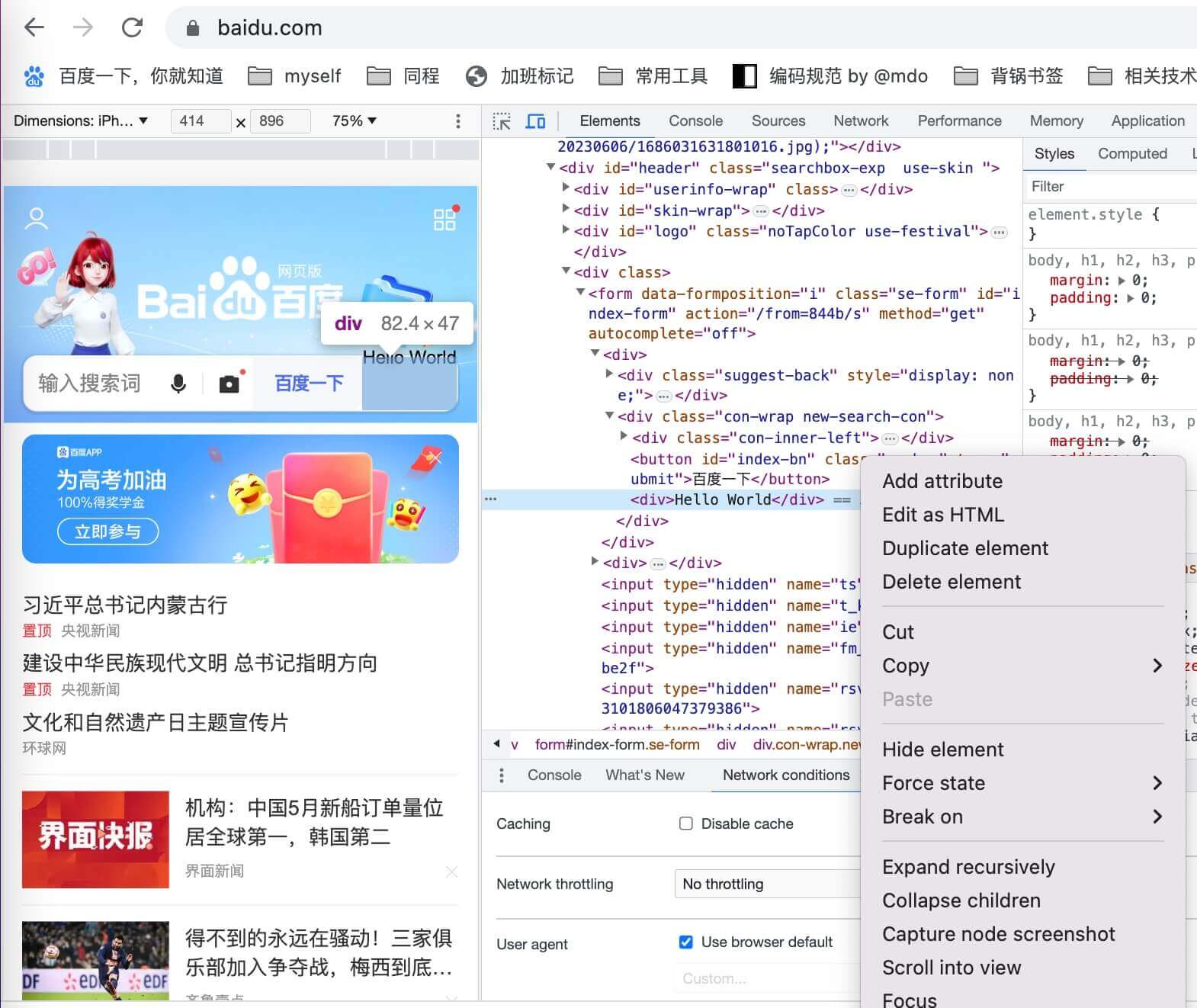Click the browser forward arrow
The height and width of the screenshot is (1008, 1197).
point(82,28)
